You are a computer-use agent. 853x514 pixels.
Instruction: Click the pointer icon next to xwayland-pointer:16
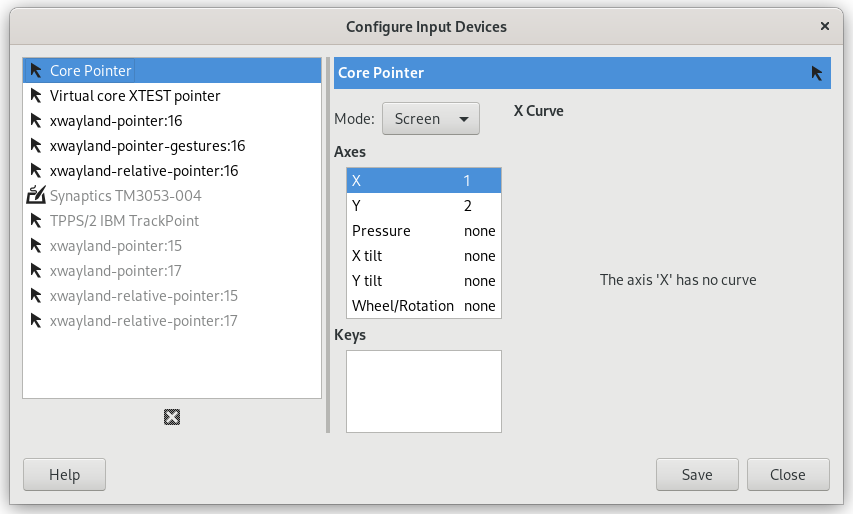click(x=36, y=121)
